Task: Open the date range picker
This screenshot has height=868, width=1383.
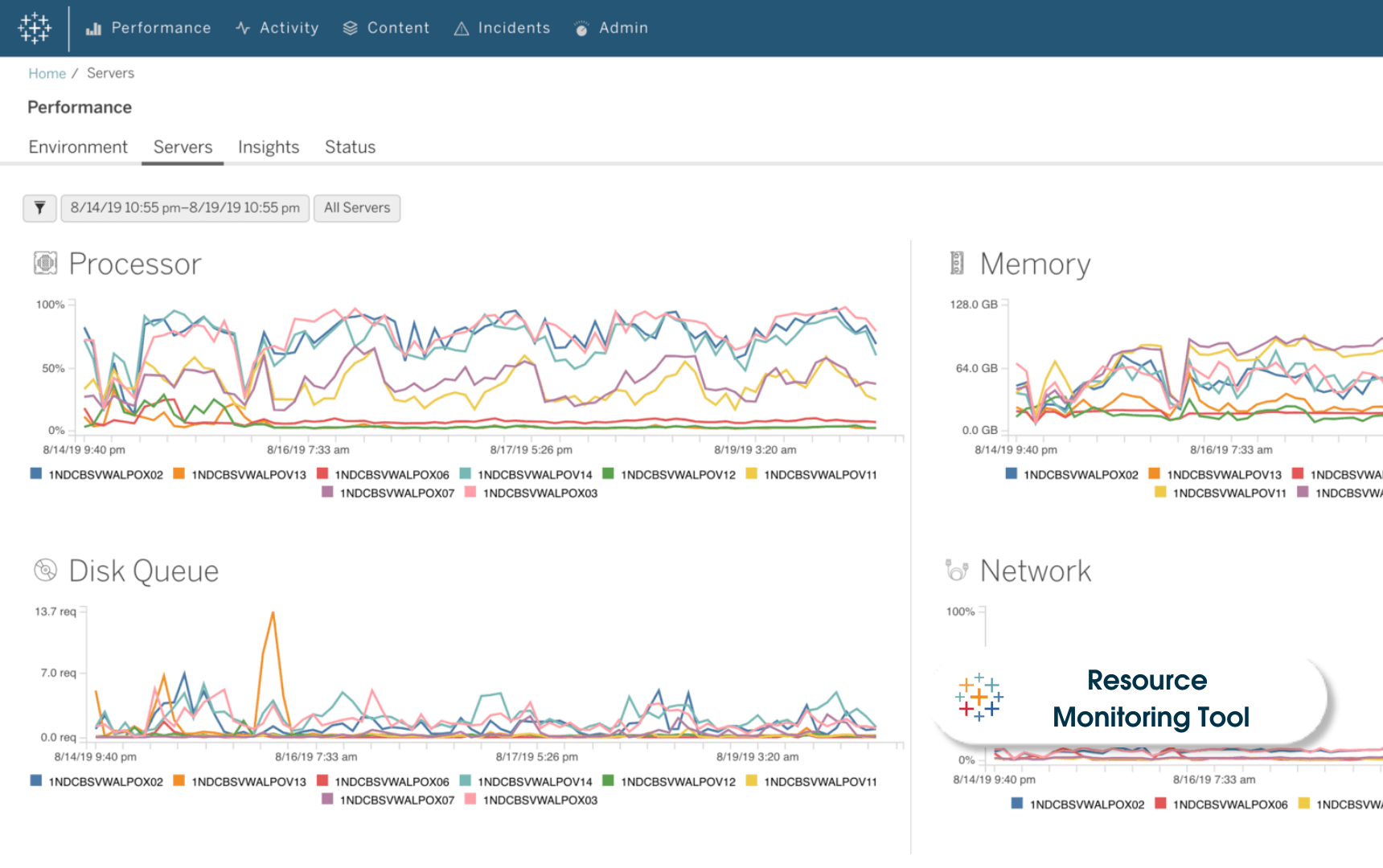Action: pos(185,207)
